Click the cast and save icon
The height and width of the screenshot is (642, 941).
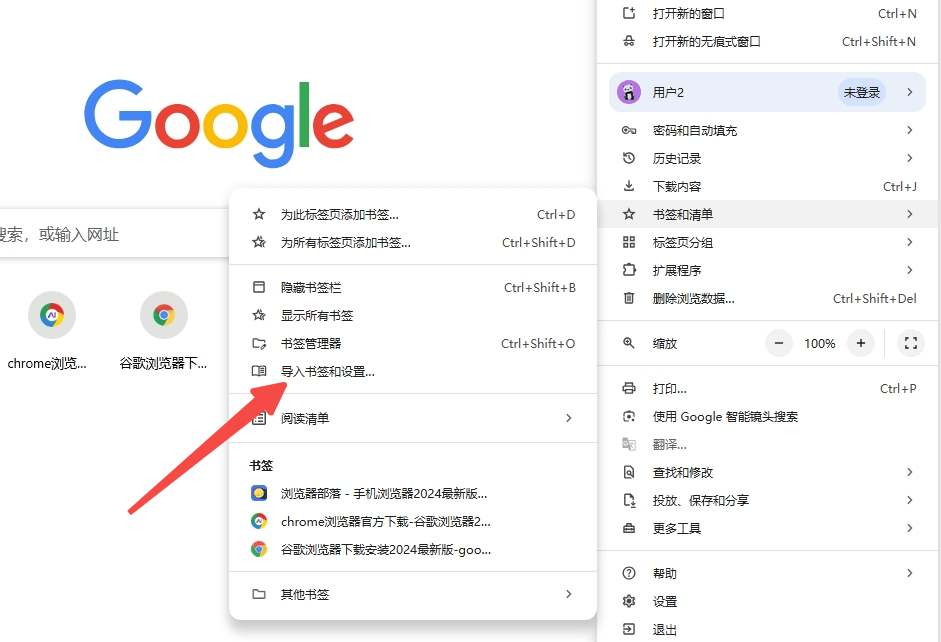pos(628,500)
